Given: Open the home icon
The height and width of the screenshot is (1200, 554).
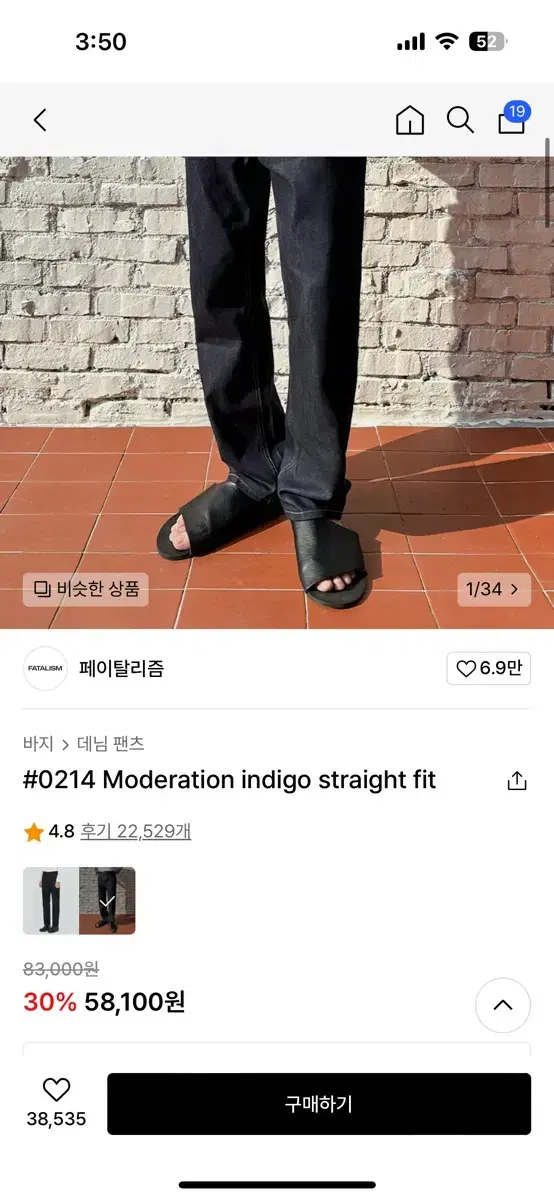Looking at the screenshot, I should pos(410,121).
